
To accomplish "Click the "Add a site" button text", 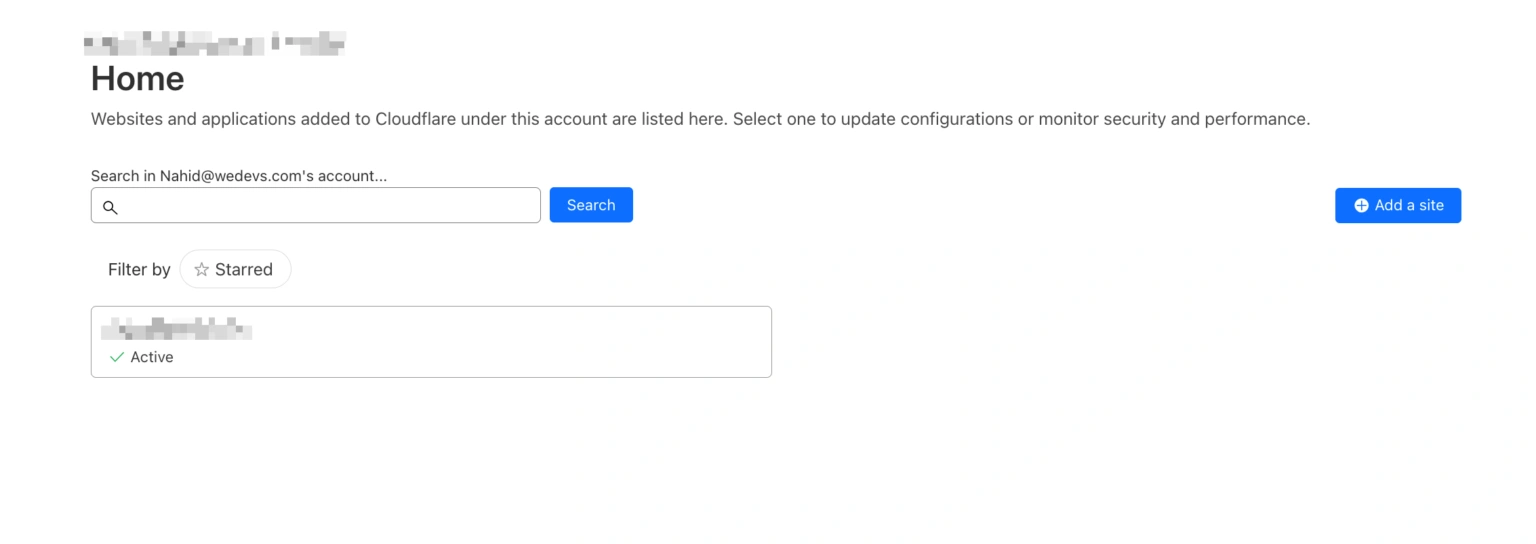I will click(1409, 205).
